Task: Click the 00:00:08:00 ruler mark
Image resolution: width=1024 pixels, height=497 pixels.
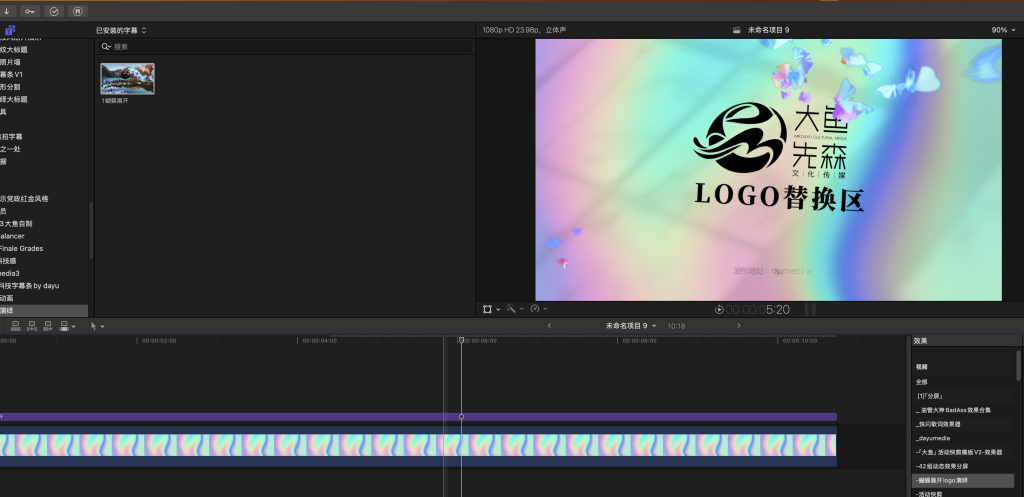Action: [639, 341]
